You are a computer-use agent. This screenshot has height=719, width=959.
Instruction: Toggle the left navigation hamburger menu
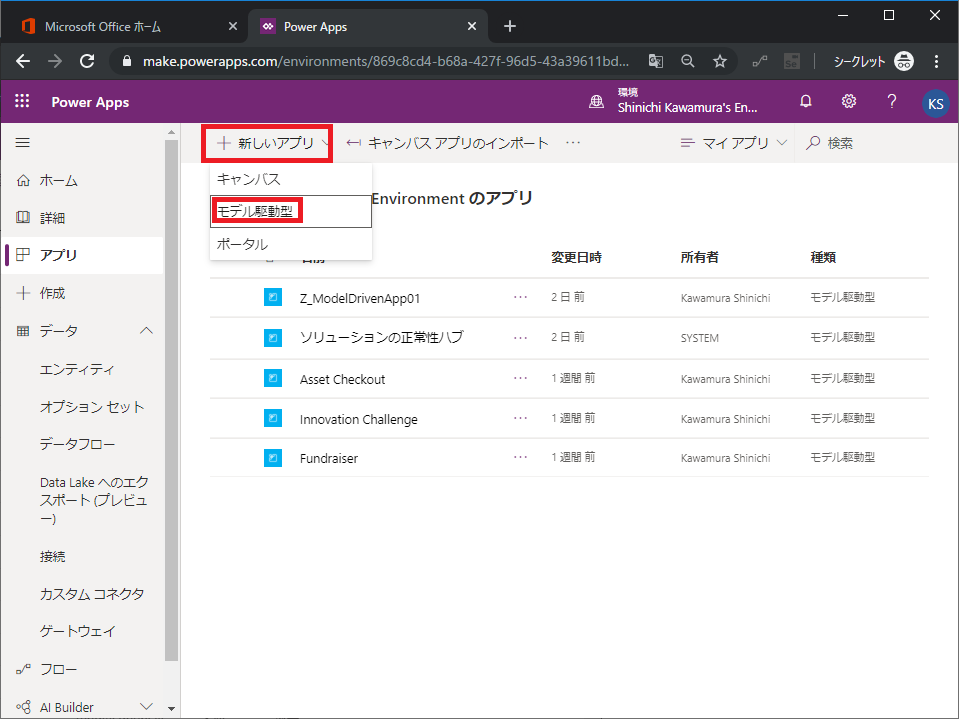tap(23, 142)
